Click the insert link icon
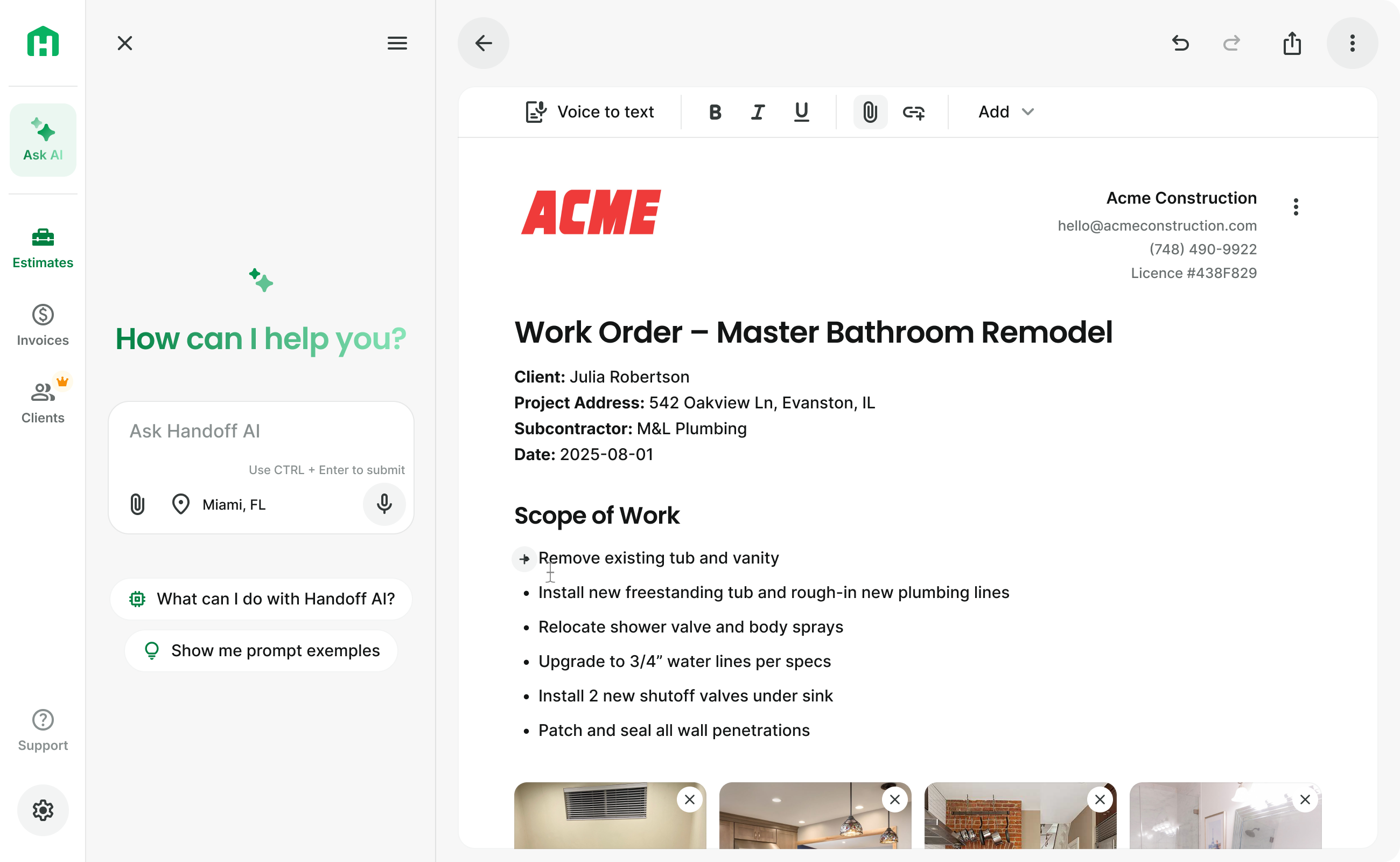The height and width of the screenshot is (862, 1400). (913, 112)
